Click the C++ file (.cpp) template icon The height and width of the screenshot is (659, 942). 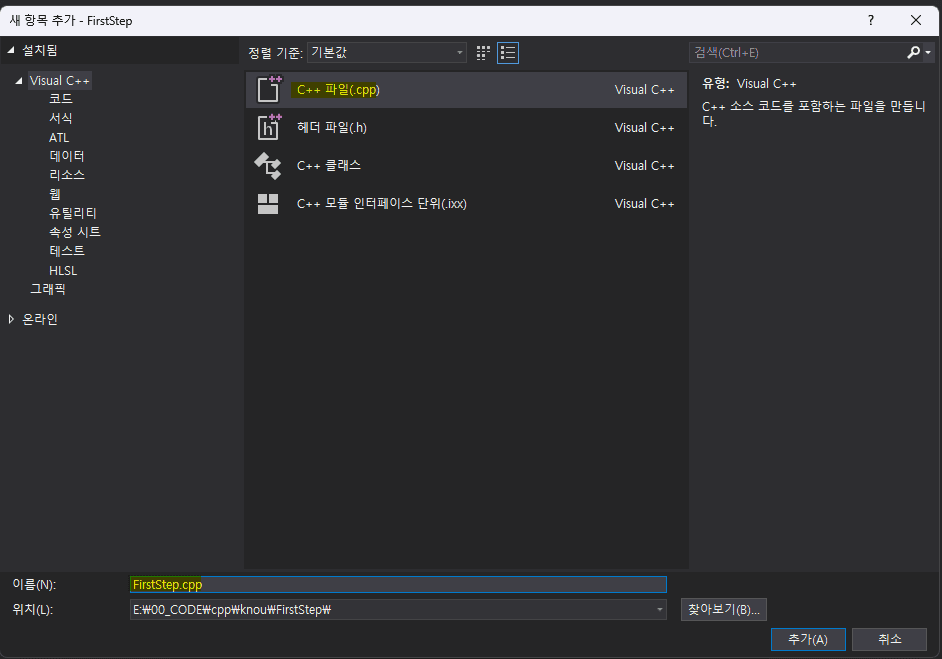pyautogui.click(x=269, y=89)
